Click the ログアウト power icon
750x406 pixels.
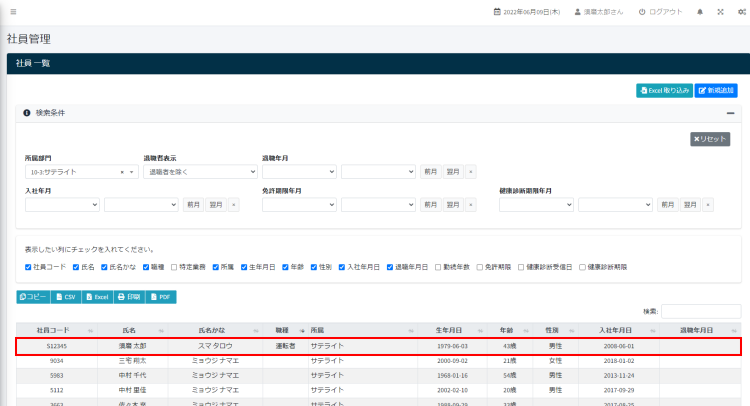pyautogui.click(x=642, y=12)
